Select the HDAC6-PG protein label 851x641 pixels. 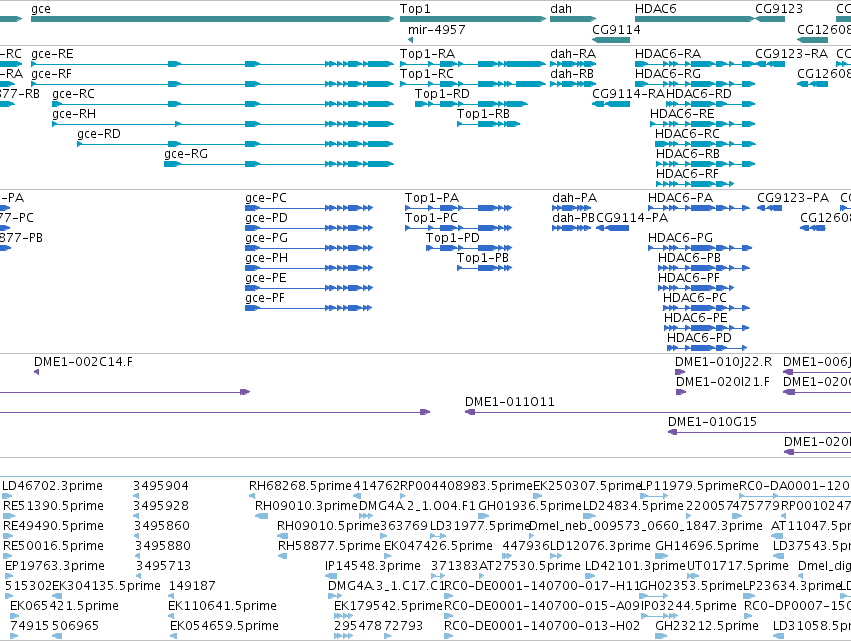tap(680, 238)
